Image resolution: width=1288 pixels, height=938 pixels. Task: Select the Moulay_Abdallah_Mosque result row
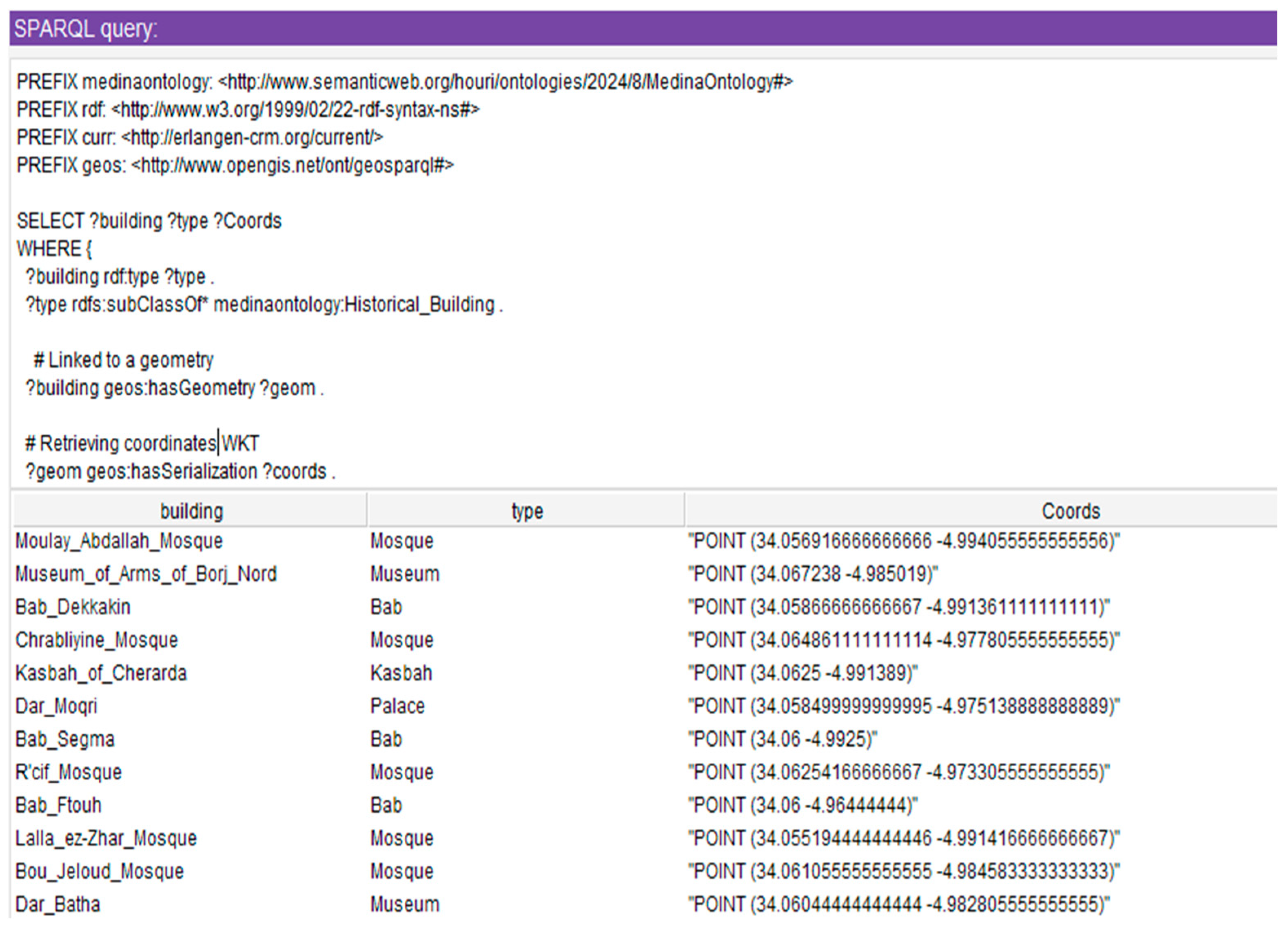(x=119, y=541)
